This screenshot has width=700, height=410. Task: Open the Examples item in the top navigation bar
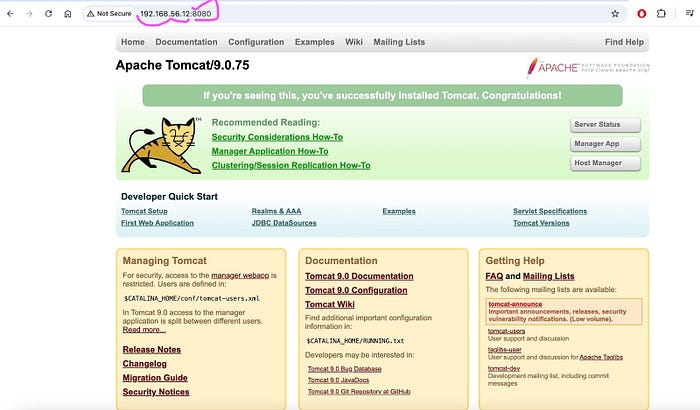tap(314, 42)
